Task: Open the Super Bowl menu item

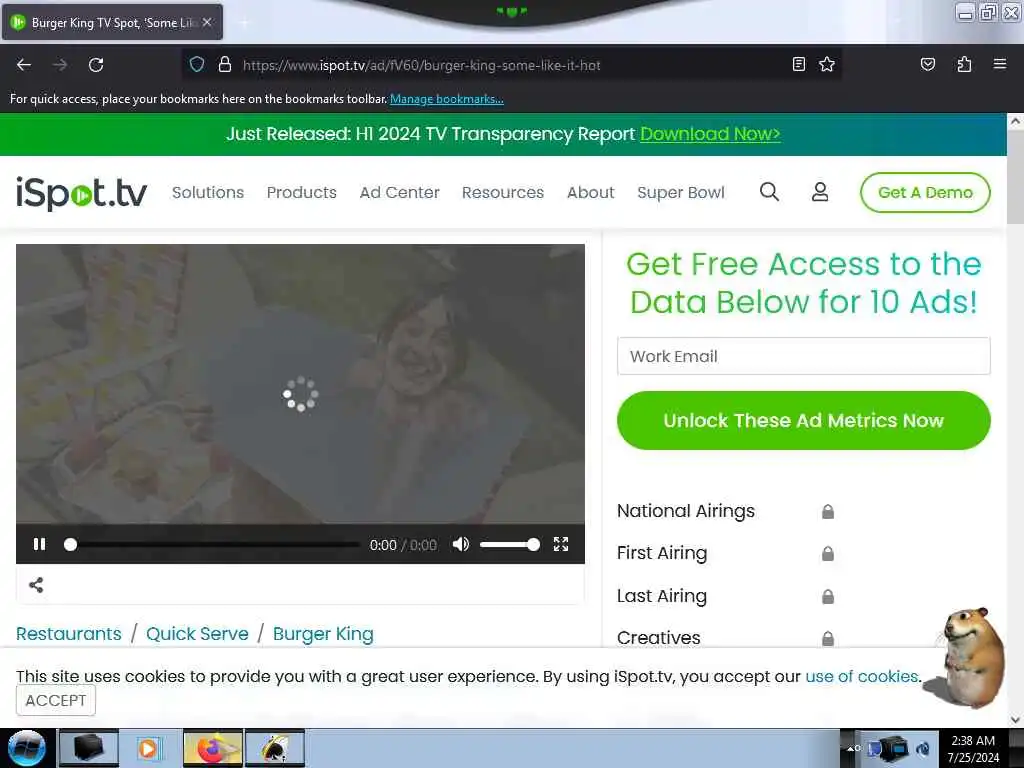Action: point(680,193)
